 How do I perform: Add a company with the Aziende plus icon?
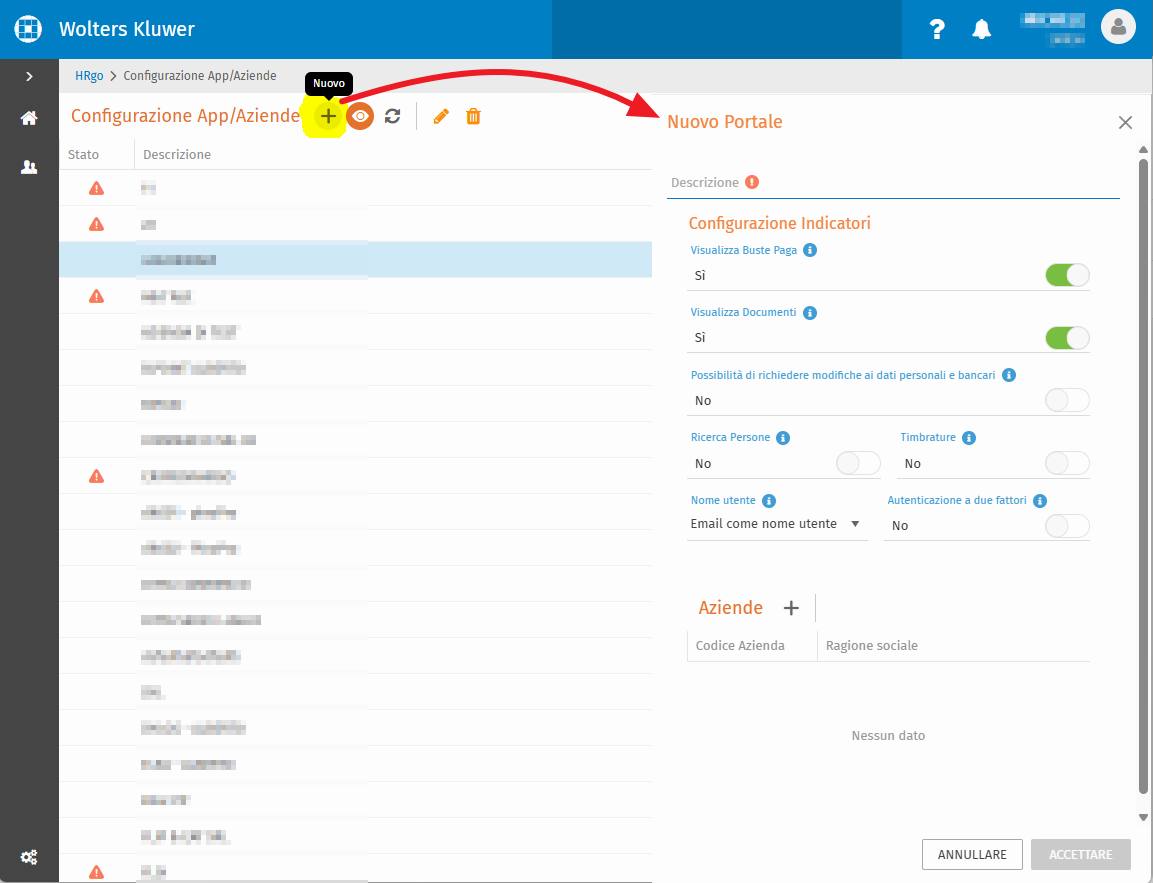(791, 608)
